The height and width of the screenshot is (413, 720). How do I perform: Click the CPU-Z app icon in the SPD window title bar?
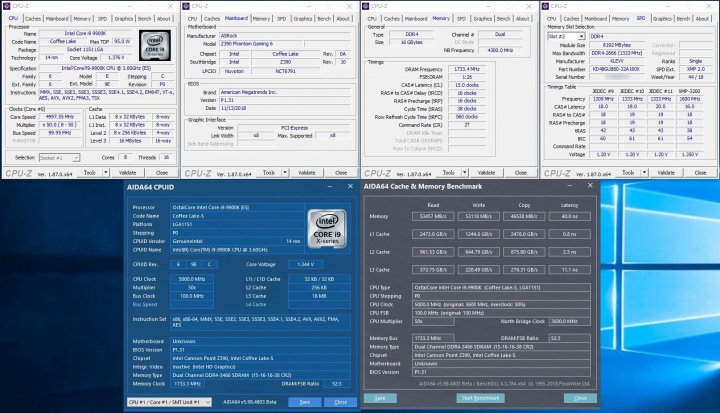tap(546, 6)
